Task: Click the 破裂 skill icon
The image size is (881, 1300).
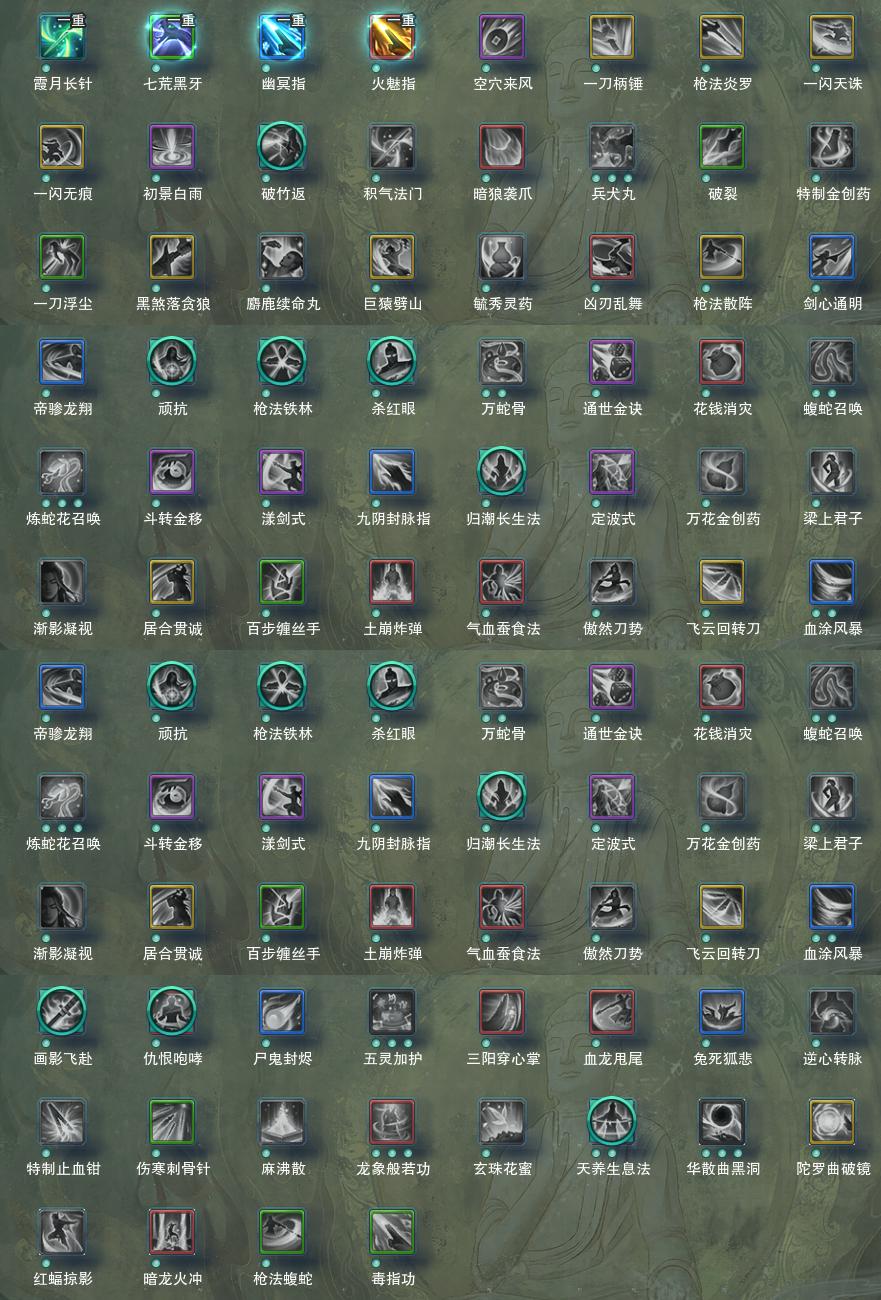Action: pos(722,147)
